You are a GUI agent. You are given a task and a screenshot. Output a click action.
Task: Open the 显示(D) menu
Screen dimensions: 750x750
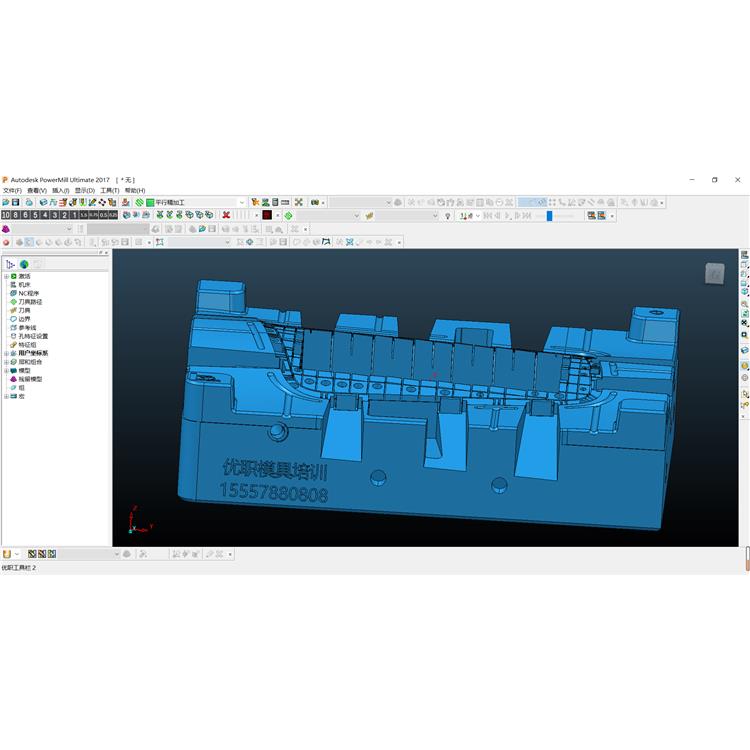click(85, 190)
